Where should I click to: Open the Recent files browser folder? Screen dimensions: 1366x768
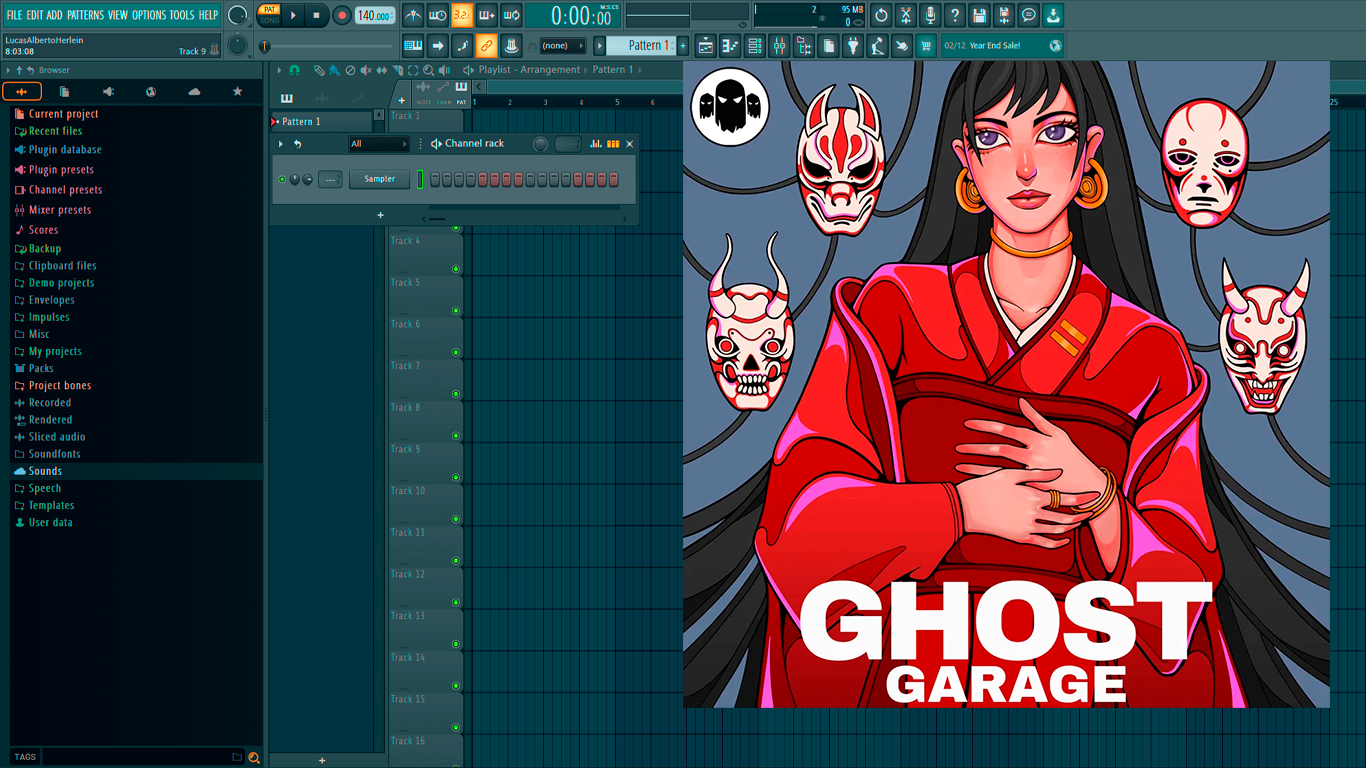click(x=55, y=131)
